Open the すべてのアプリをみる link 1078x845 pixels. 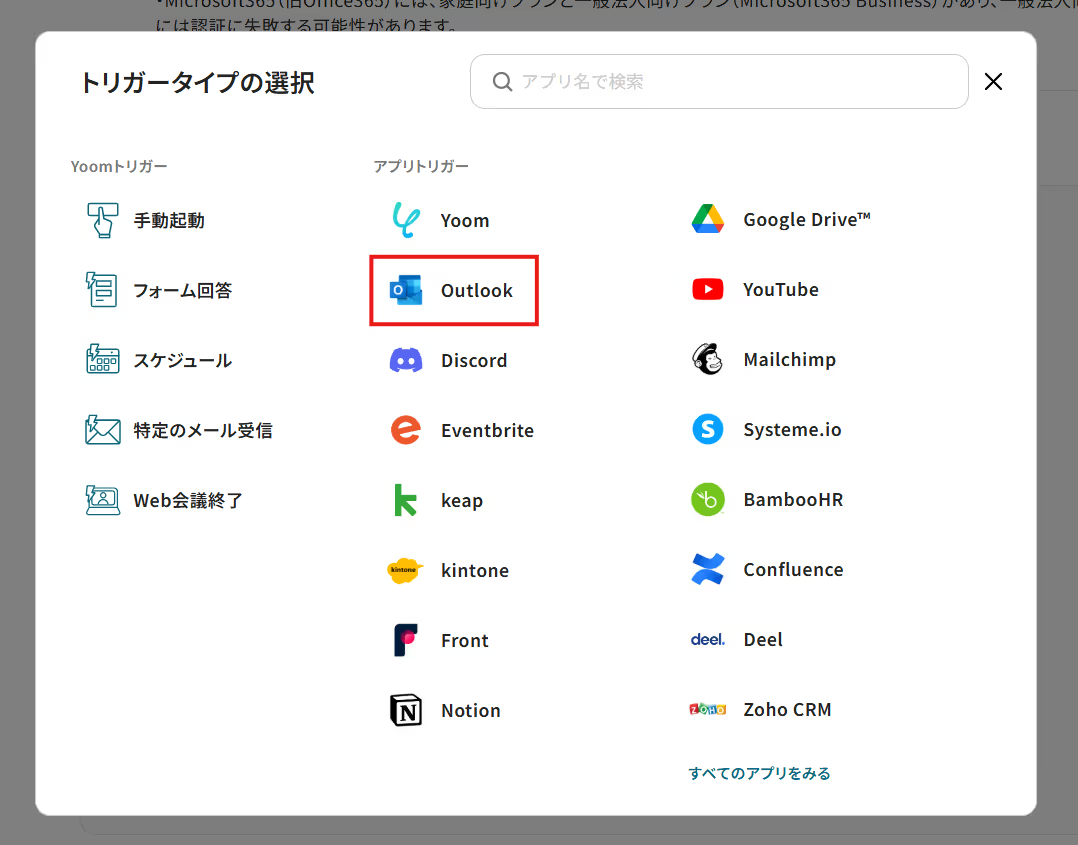[x=759, y=773]
